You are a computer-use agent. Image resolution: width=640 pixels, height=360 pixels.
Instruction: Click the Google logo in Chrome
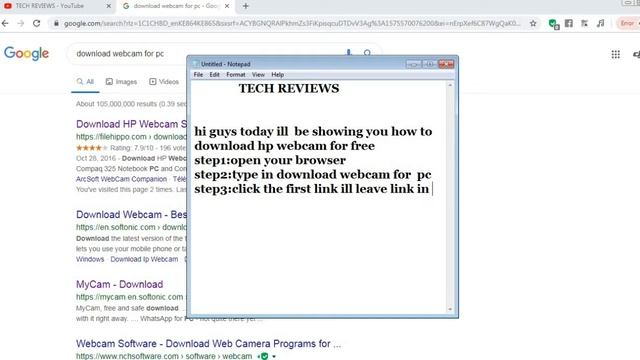click(27, 53)
